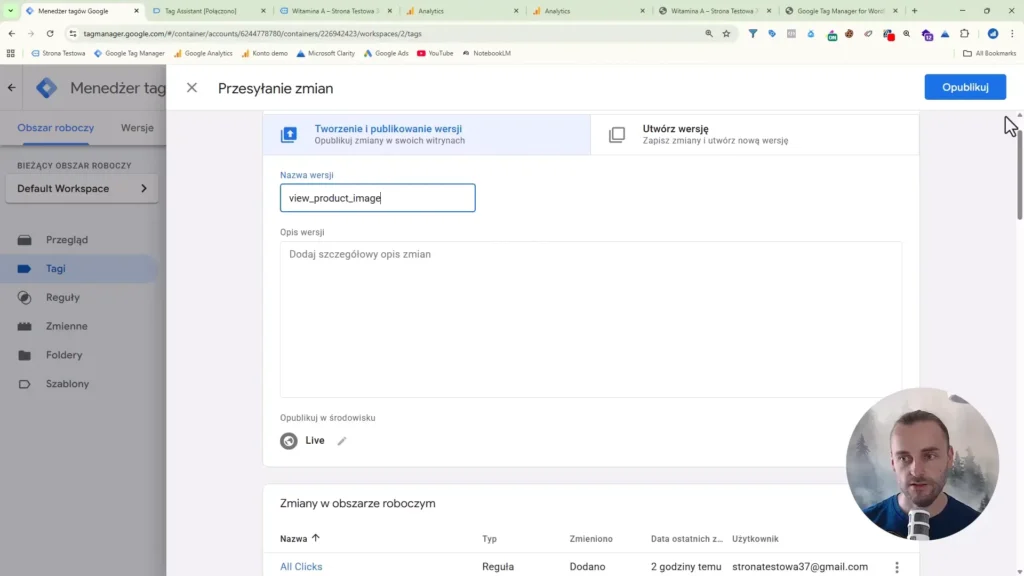Click the site info icon beside URL

(72, 33)
